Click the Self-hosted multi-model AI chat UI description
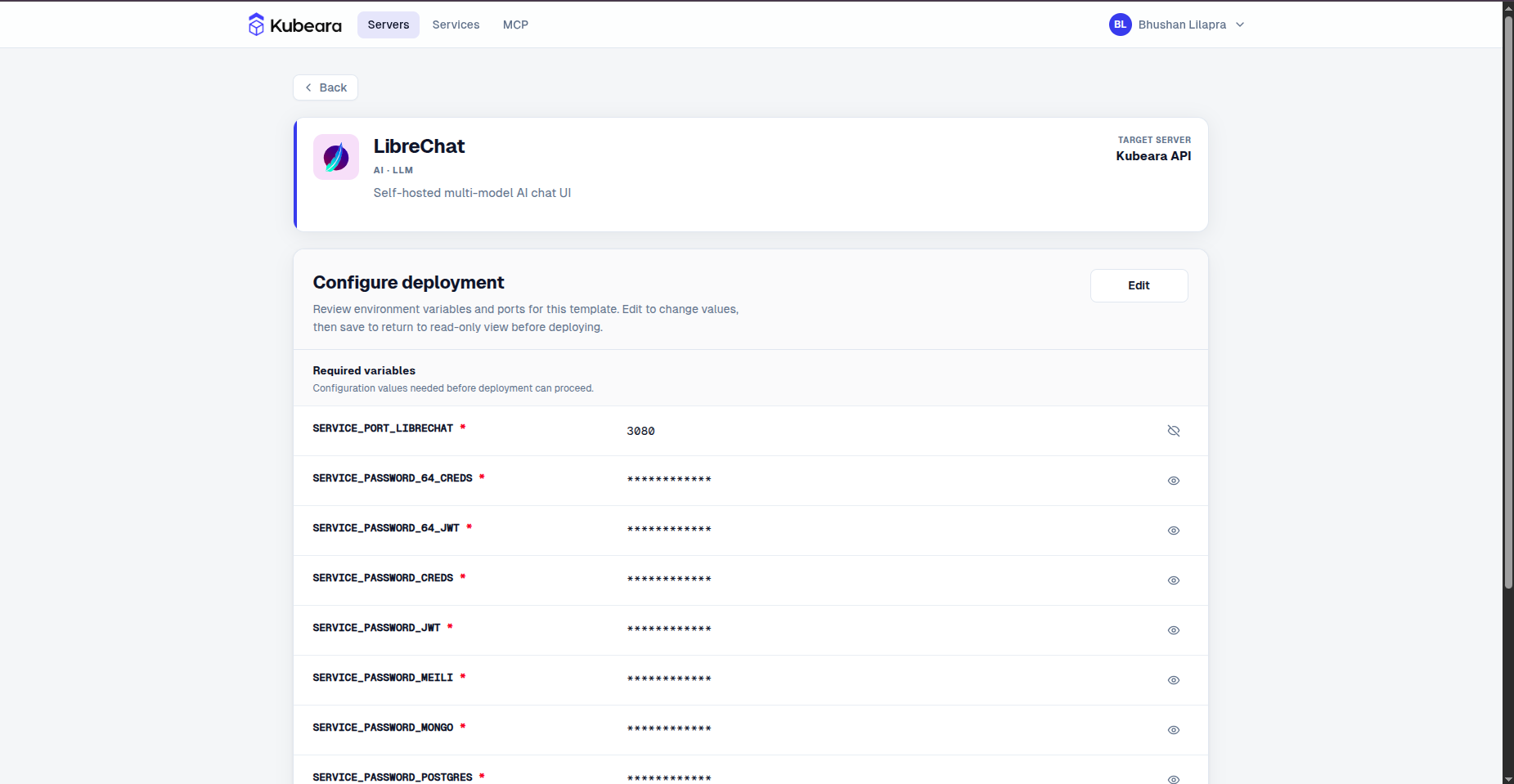The width and height of the screenshot is (1514, 784). (472, 193)
